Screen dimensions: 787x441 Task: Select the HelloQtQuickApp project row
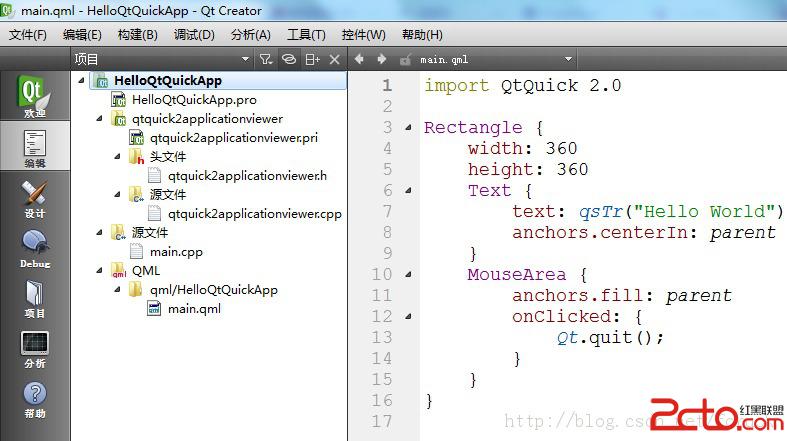click(x=218, y=80)
